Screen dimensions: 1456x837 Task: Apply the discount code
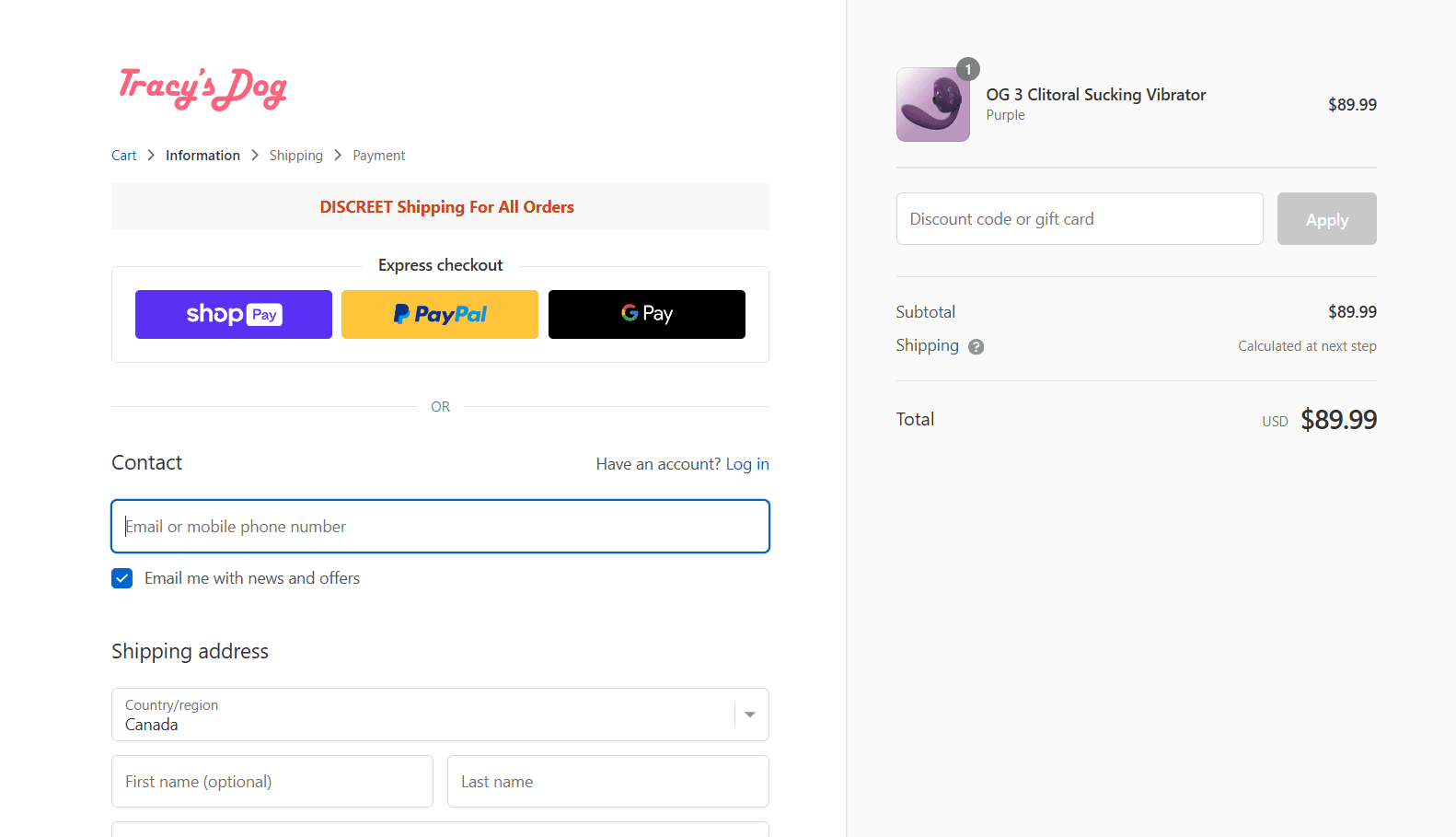(1327, 219)
